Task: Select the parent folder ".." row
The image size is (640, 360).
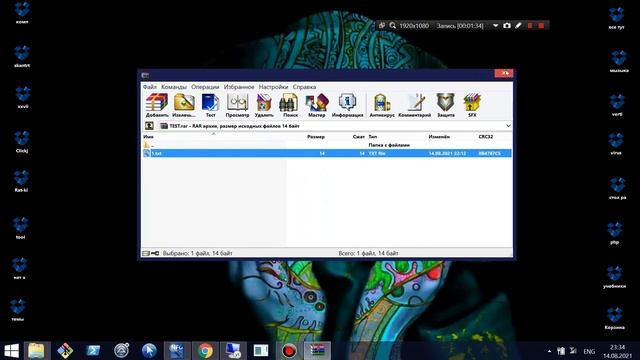Action: click(x=327, y=145)
